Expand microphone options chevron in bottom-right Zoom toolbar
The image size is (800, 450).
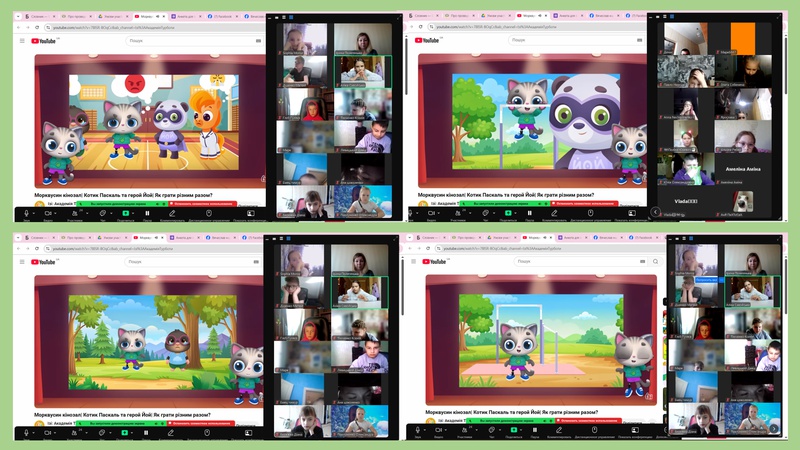pyautogui.click(x=424, y=430)
